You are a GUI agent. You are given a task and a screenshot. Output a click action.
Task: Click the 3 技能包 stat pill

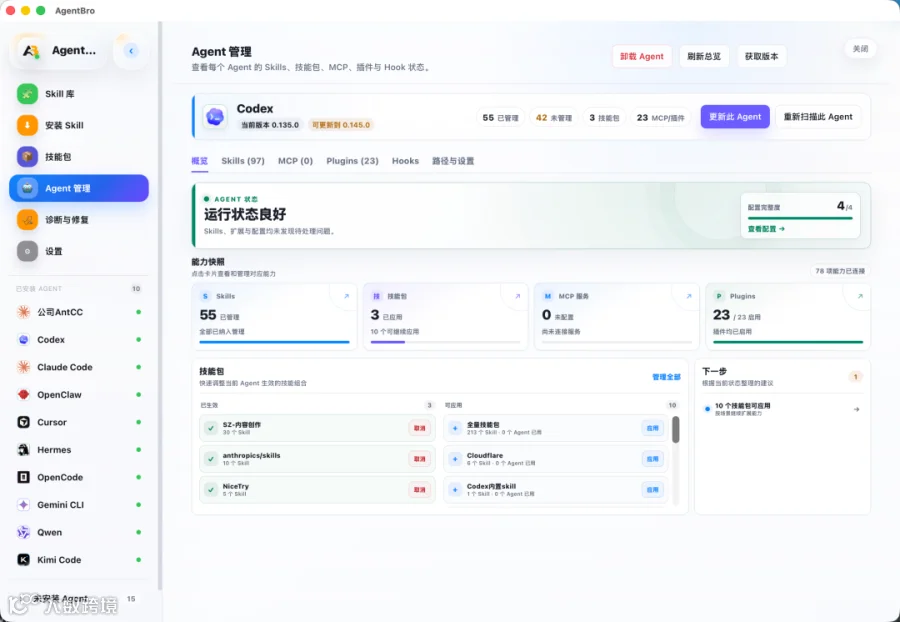604,118
